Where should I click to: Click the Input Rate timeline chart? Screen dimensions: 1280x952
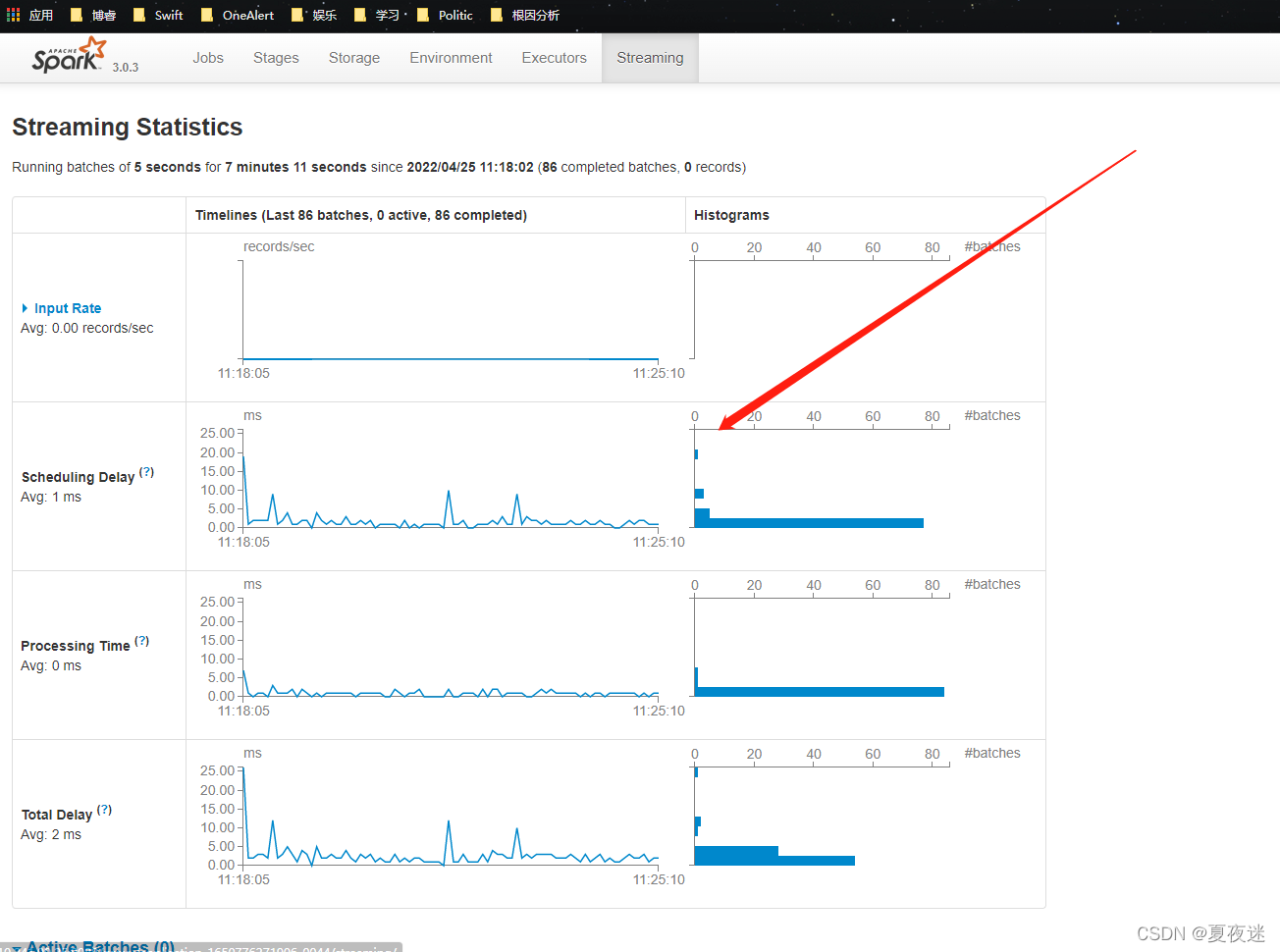coord(451,310)
